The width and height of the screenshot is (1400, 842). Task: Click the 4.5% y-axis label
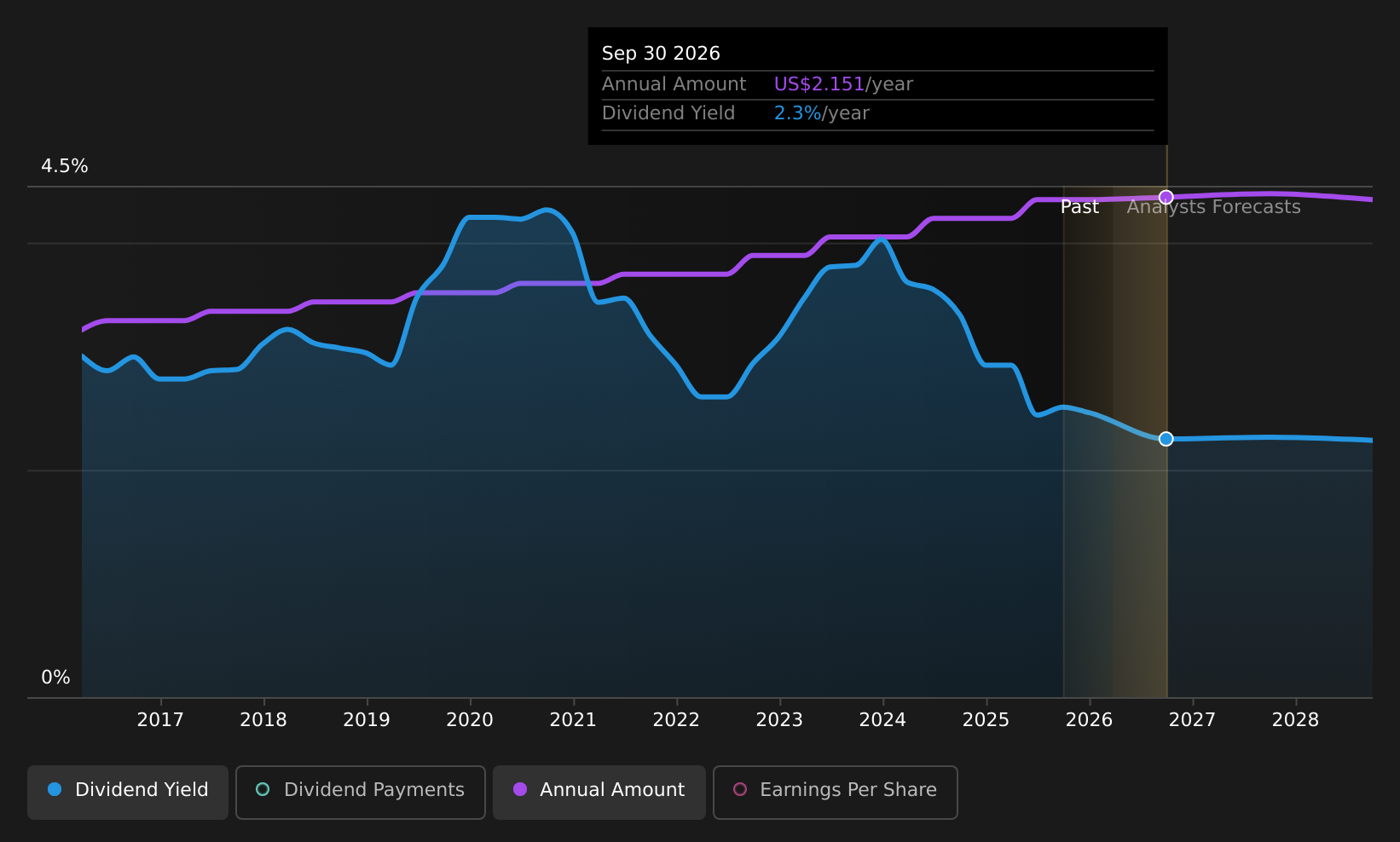coord(65,166)
